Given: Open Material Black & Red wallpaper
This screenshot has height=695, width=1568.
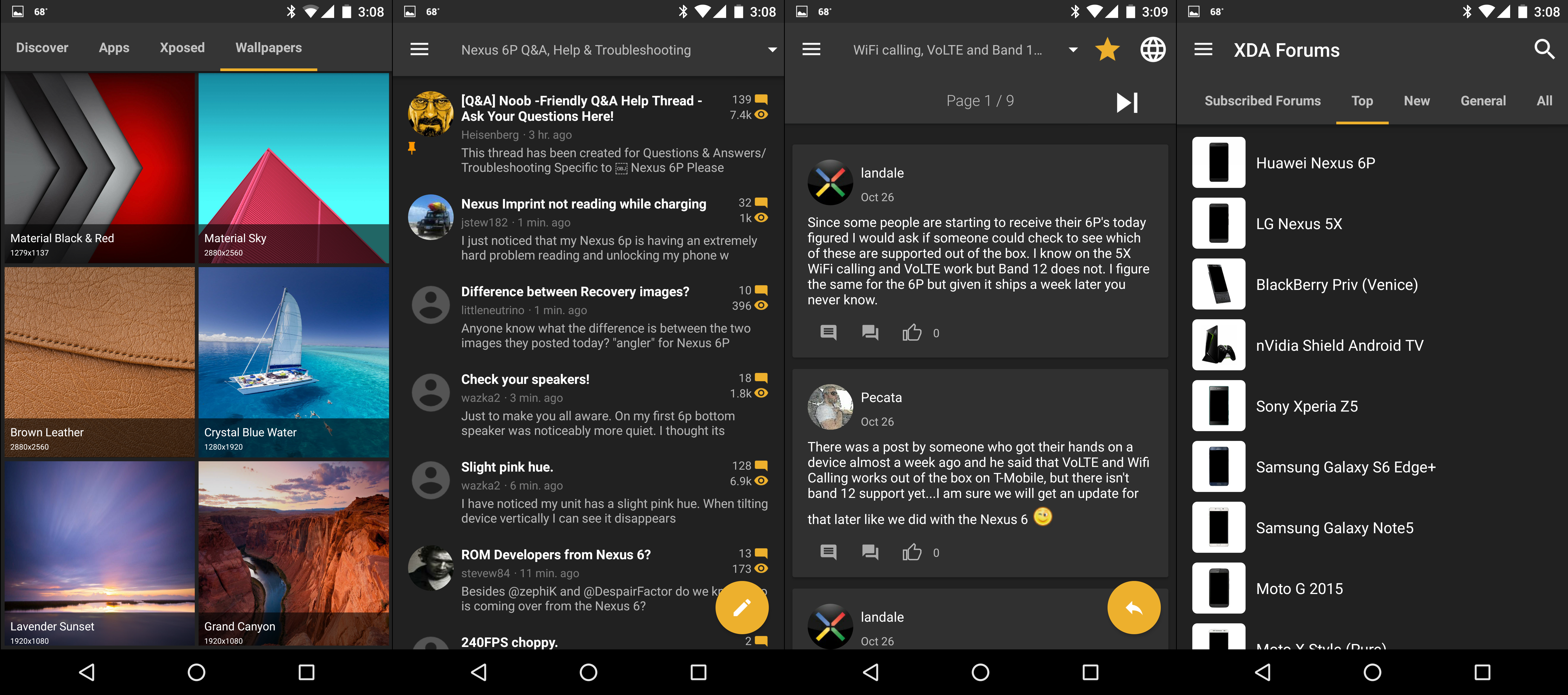Looking at the screenshot, I should (x=99, y=168).
